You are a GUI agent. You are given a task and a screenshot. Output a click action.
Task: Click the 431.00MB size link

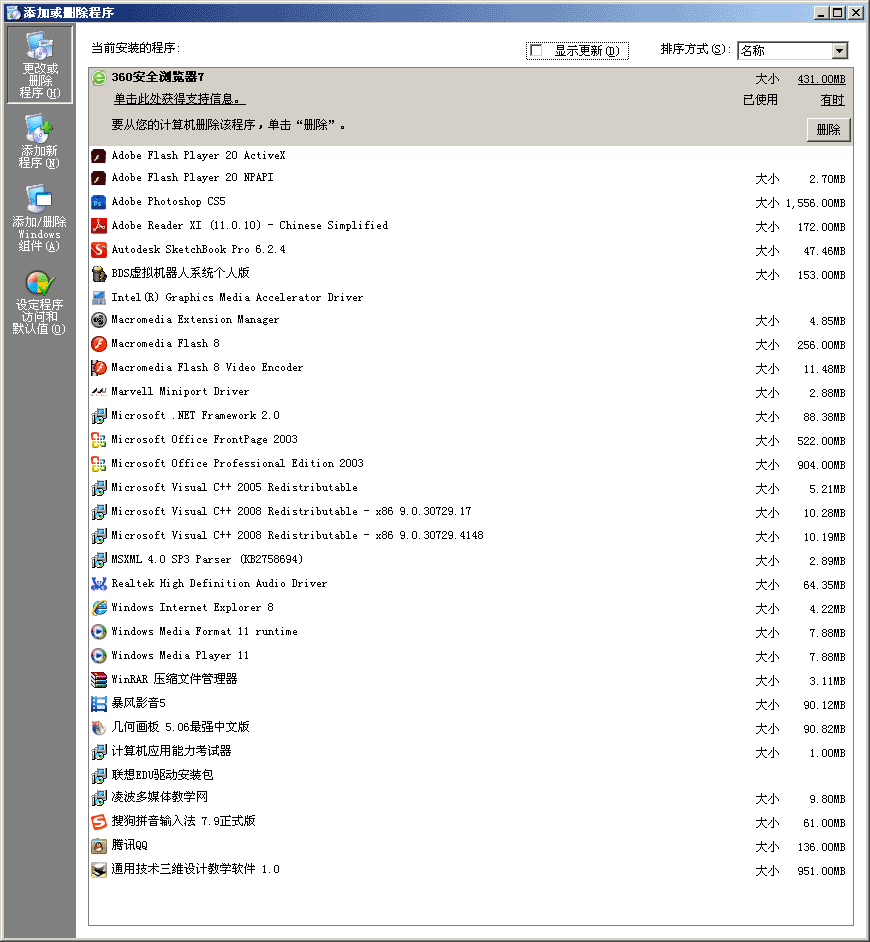point(821,79)
